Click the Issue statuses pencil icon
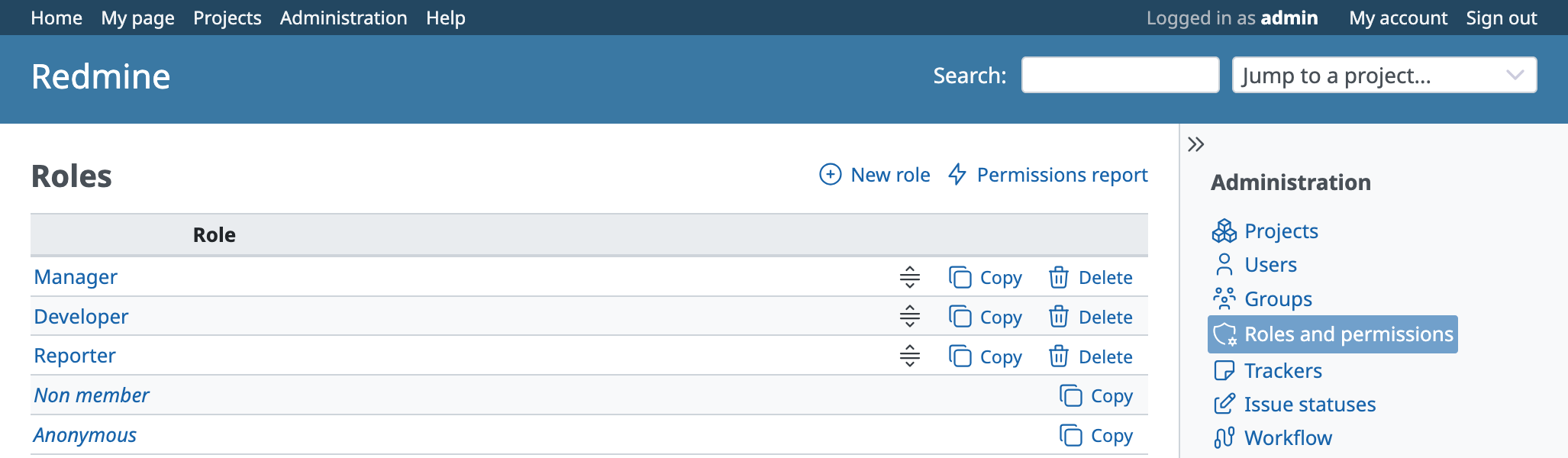Viewport: 1568px width, 458px height. (x=1224, y=404)
